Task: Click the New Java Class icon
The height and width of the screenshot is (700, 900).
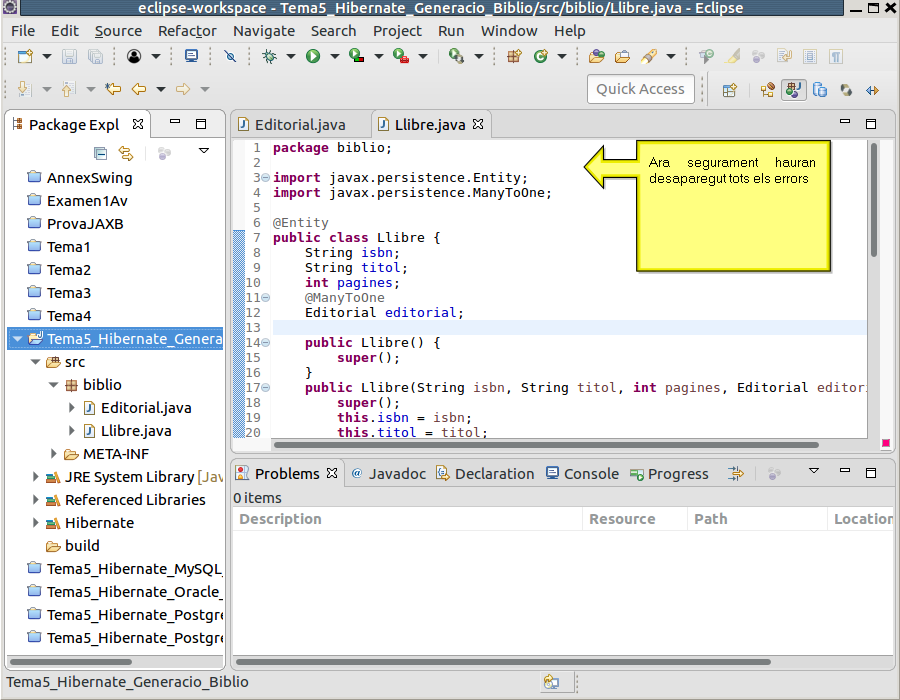Action: [x=541, y=56]
